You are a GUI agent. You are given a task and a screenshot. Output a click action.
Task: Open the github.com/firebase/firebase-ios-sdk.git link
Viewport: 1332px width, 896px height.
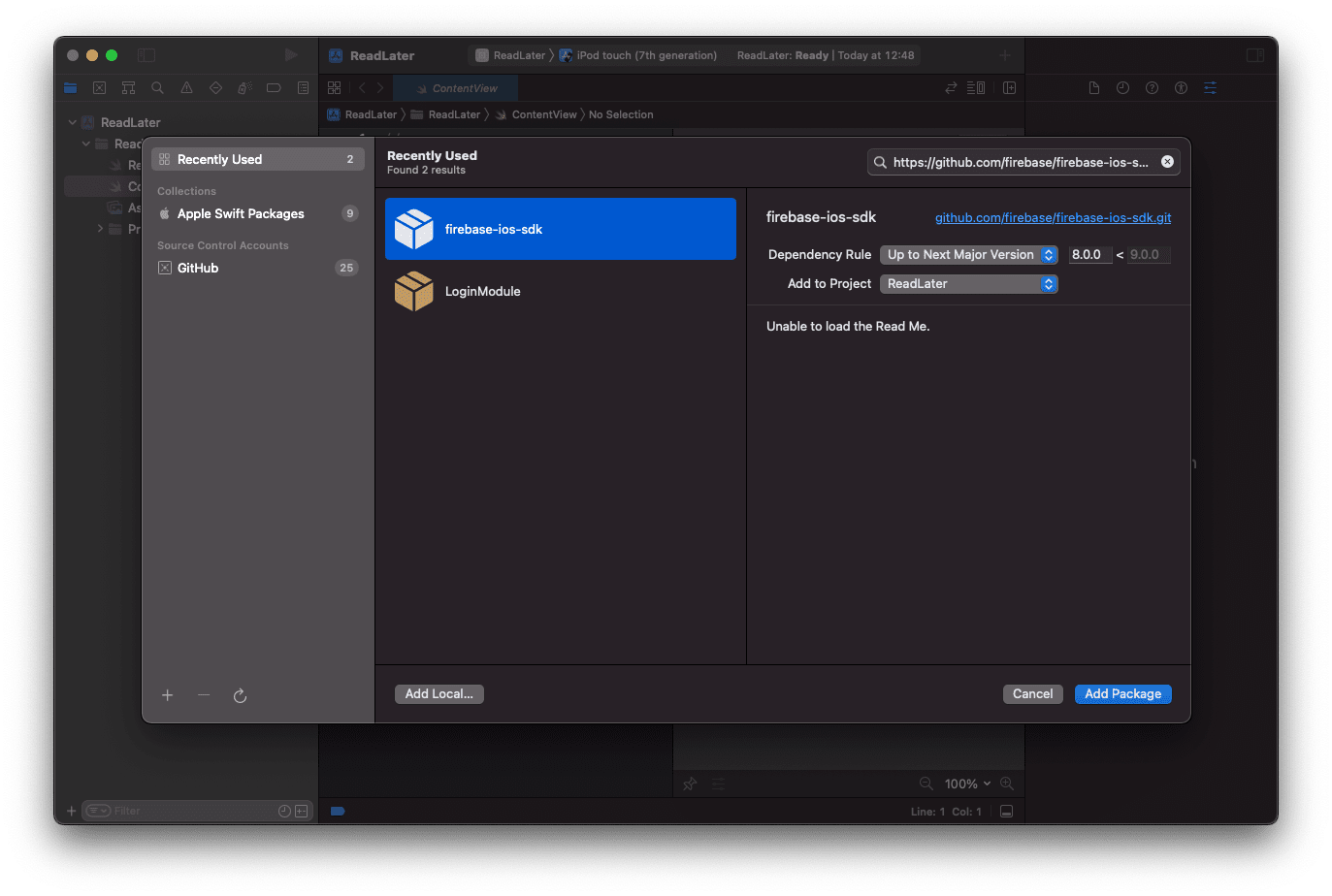1053,217
